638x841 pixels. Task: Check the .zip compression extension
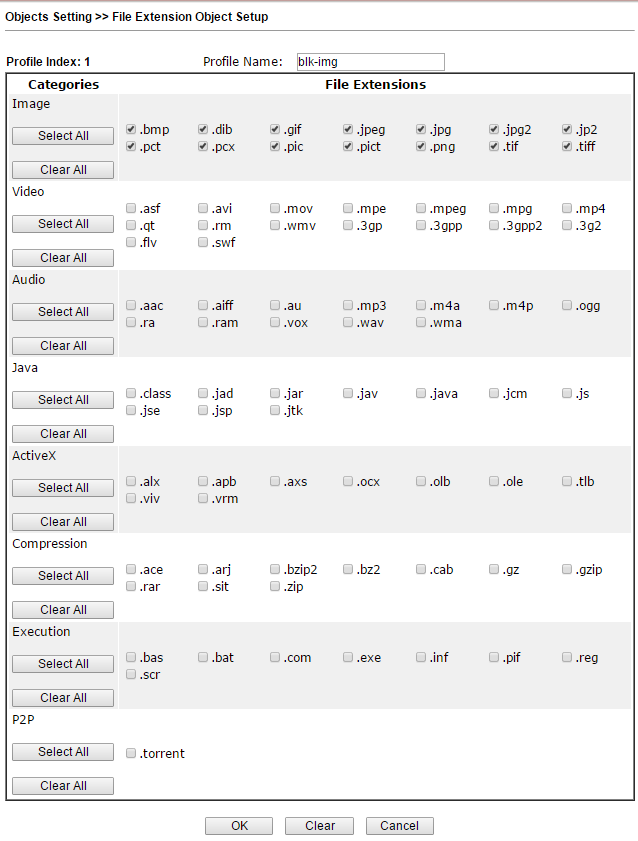tap(275, 587)
